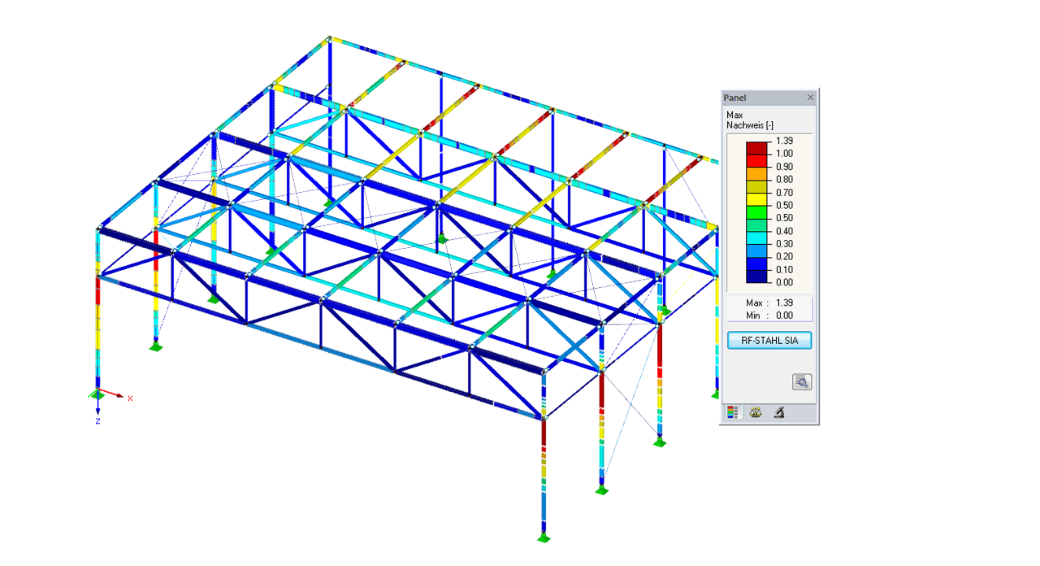Image resolution: width=1040 pixels, height=566 pixels.
Task: Click the legend value 0.40
Action: coord(785,231)
